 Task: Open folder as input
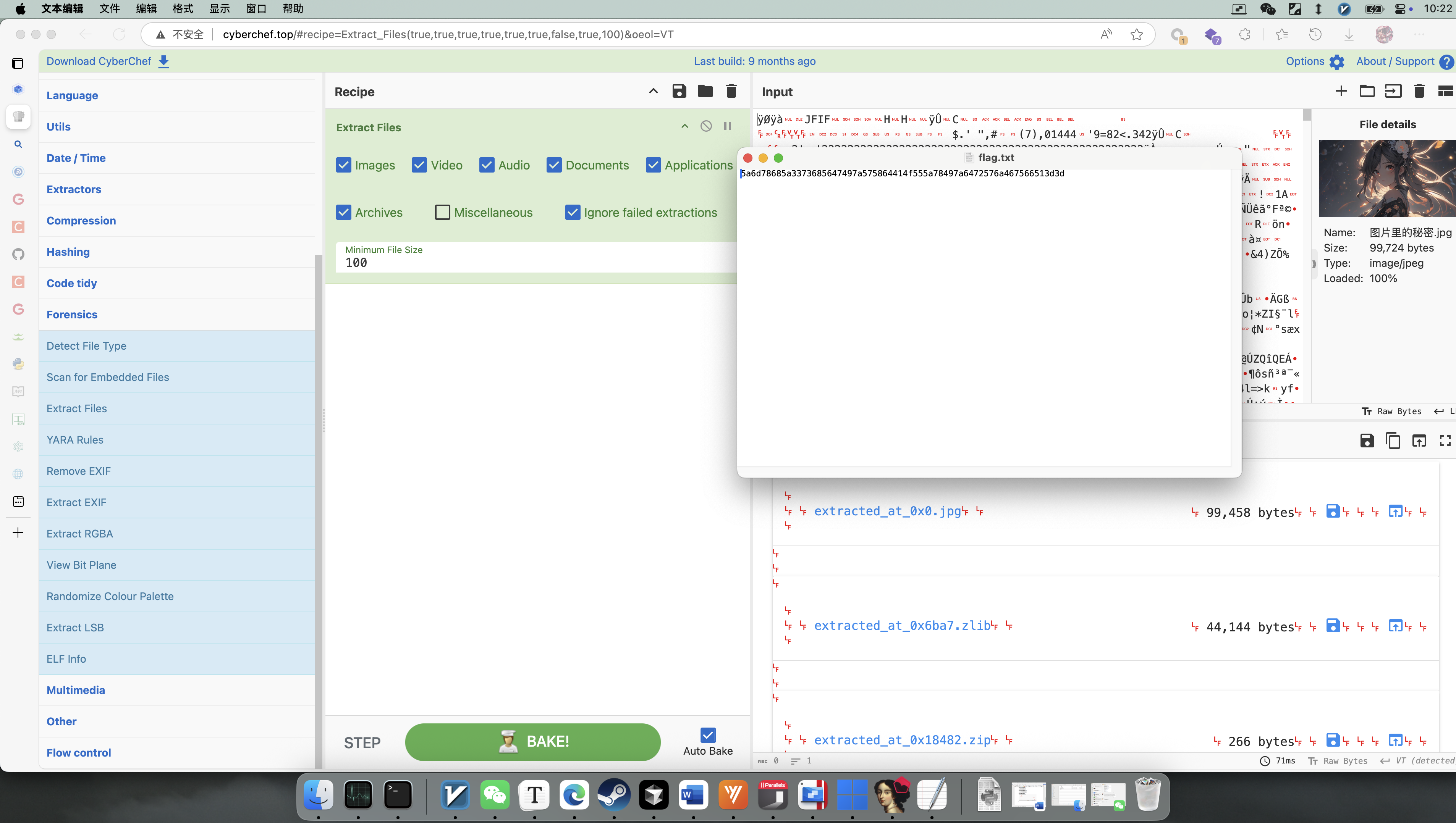1367,91
